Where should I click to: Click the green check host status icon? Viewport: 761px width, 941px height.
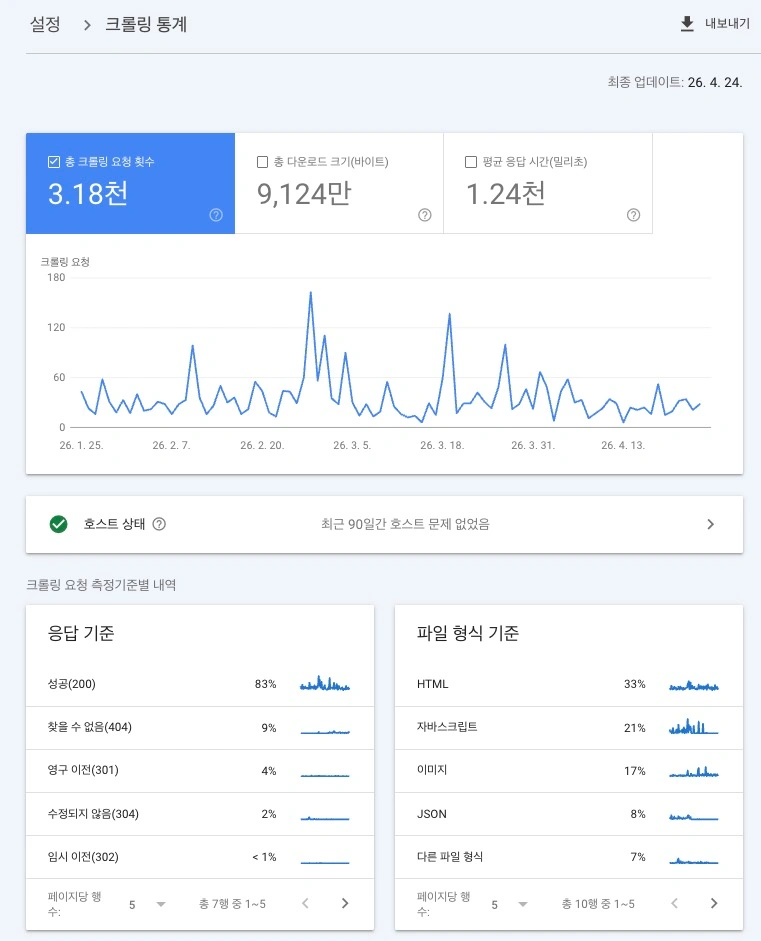tap(58, 524)
